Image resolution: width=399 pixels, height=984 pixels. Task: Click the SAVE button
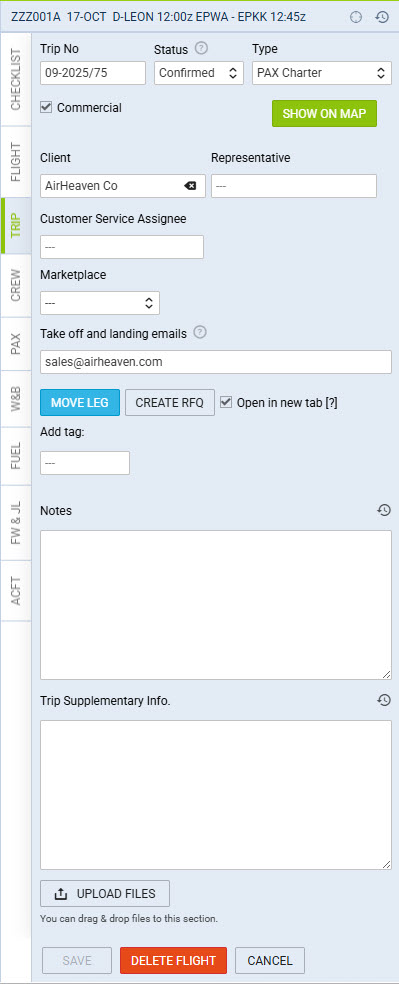click(77, 960)
